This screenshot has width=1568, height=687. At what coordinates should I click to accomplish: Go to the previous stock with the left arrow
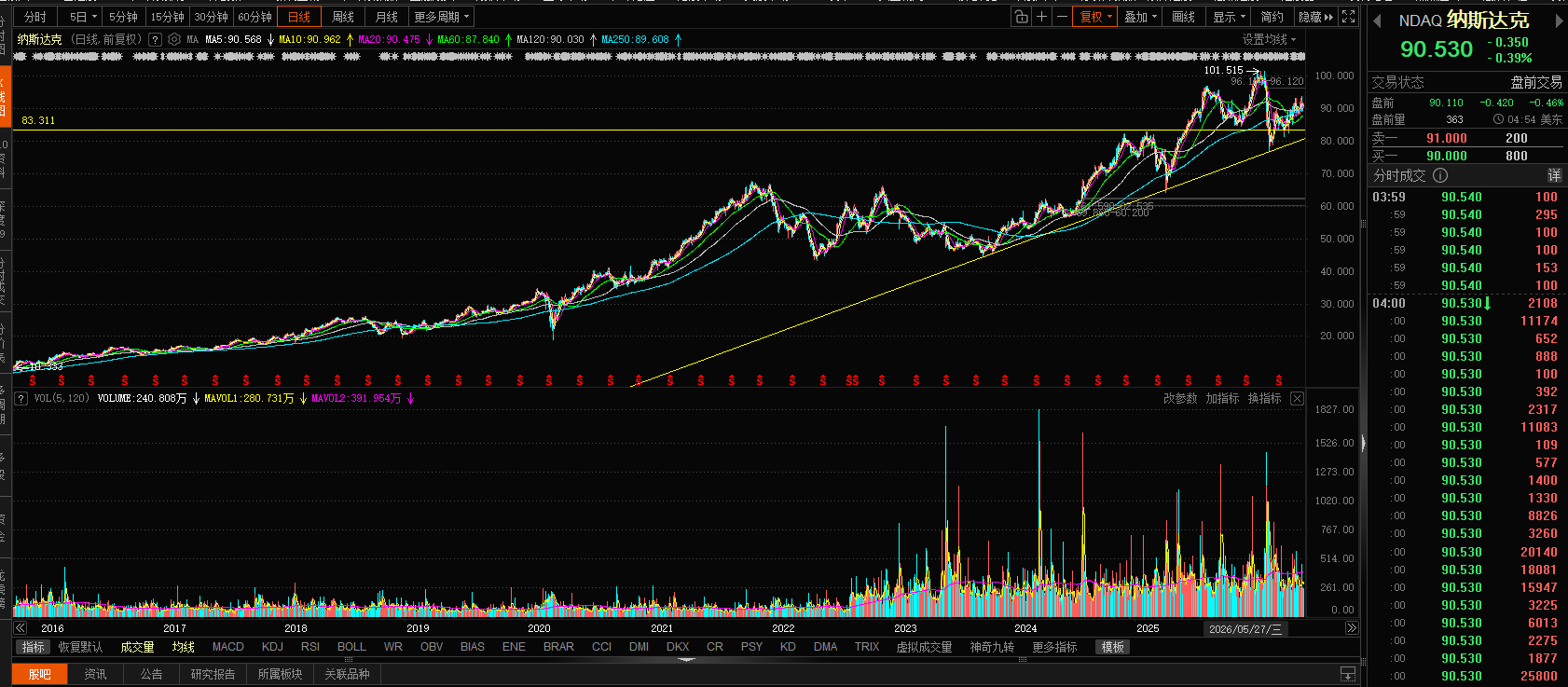[1377, 21]
